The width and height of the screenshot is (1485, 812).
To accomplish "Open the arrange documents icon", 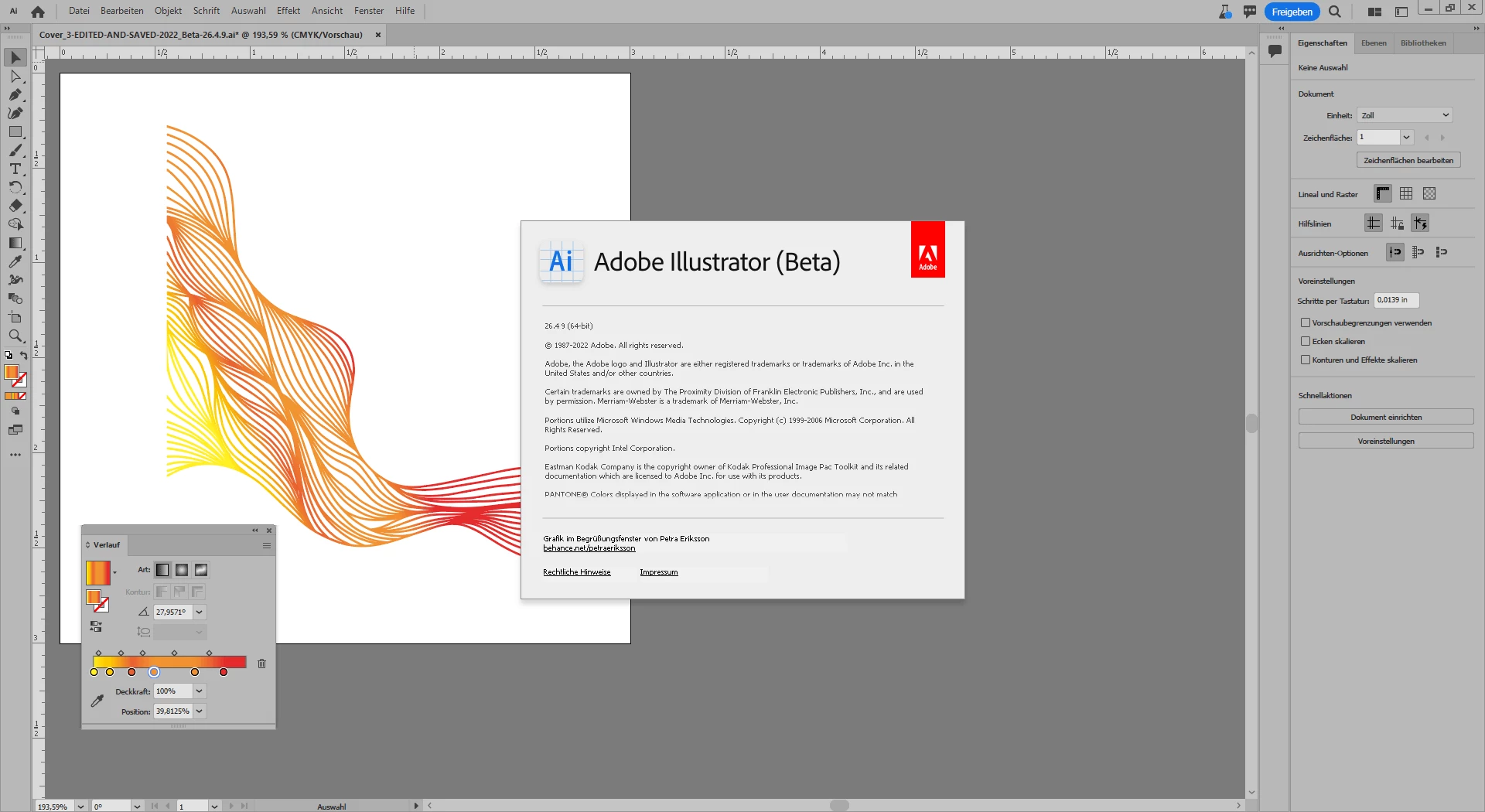I will (x=1374, y=12).
